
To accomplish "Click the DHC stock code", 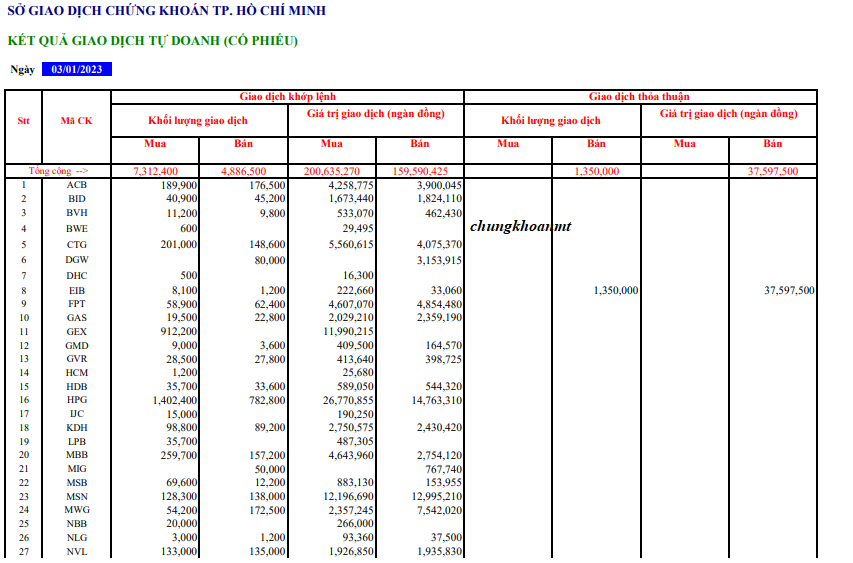I will (77, 276).
